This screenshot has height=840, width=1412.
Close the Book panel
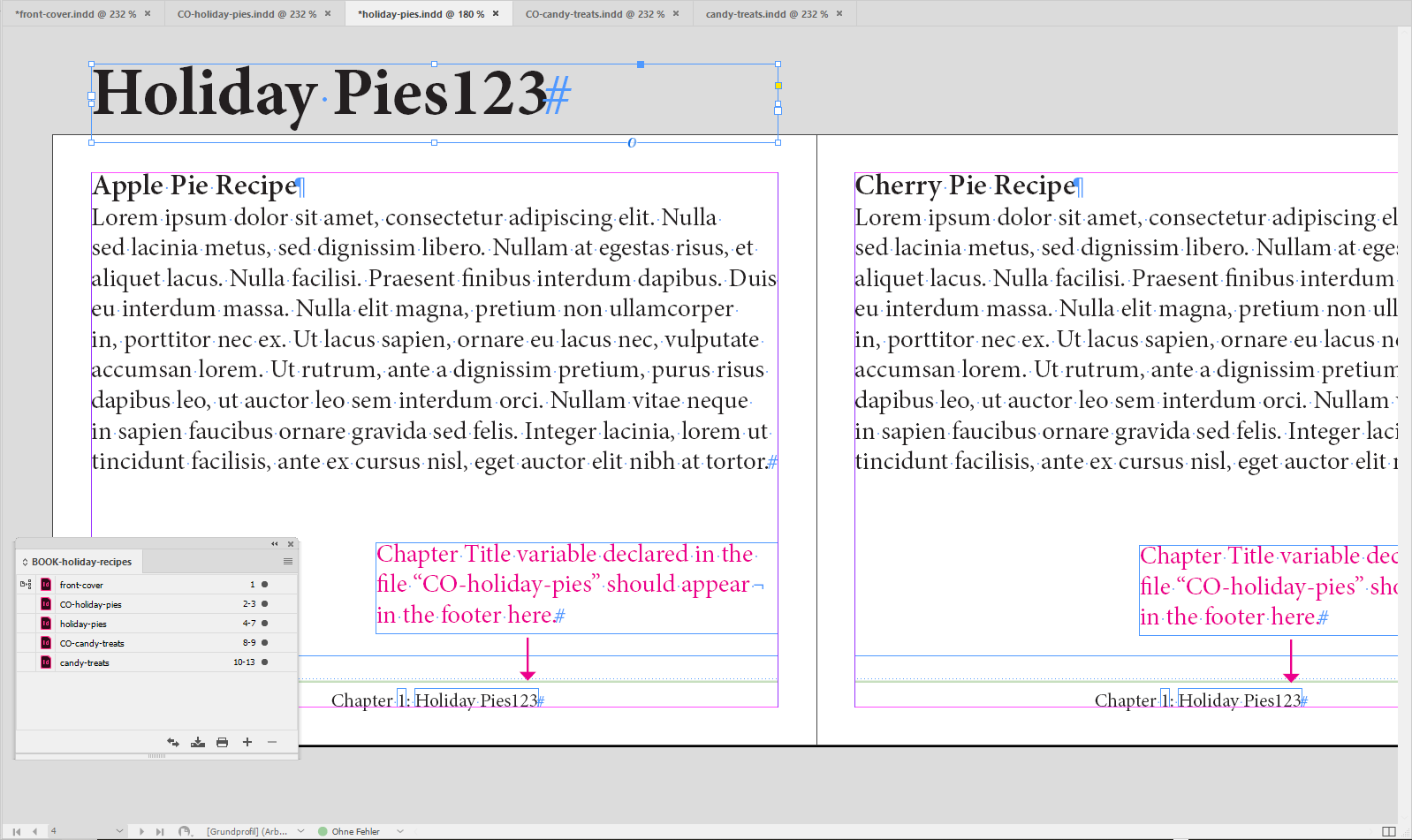[x=291, y=544]
